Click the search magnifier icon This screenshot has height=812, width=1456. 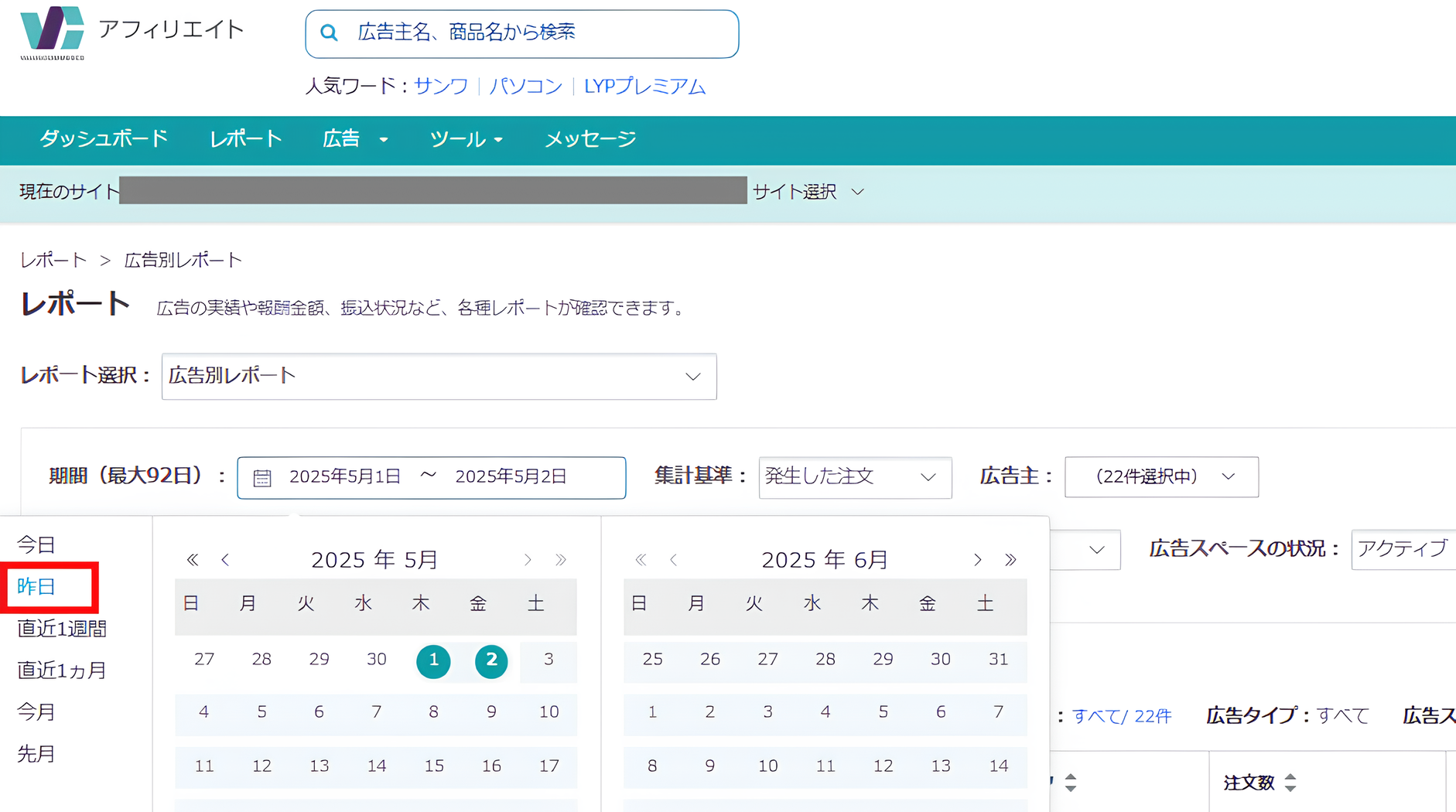329,32
